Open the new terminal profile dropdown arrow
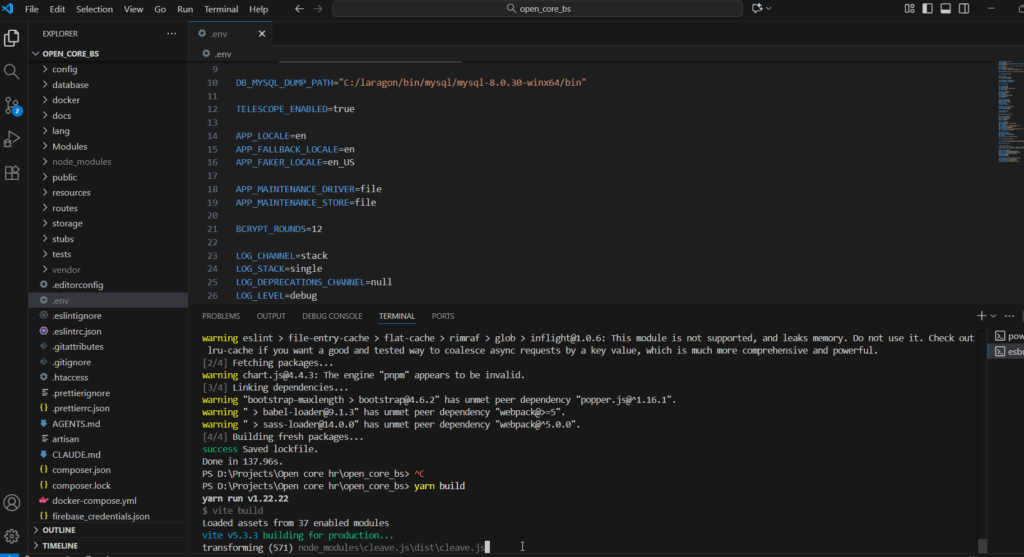1024x557 pixels. (994, 316)
